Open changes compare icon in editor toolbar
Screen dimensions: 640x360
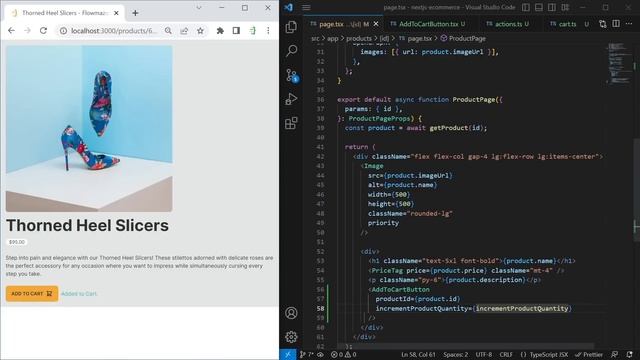point(602,24)
